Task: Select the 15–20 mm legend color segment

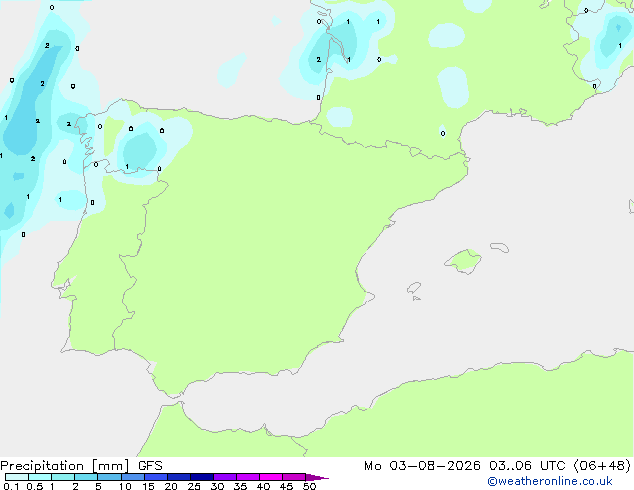Action: 156,477
